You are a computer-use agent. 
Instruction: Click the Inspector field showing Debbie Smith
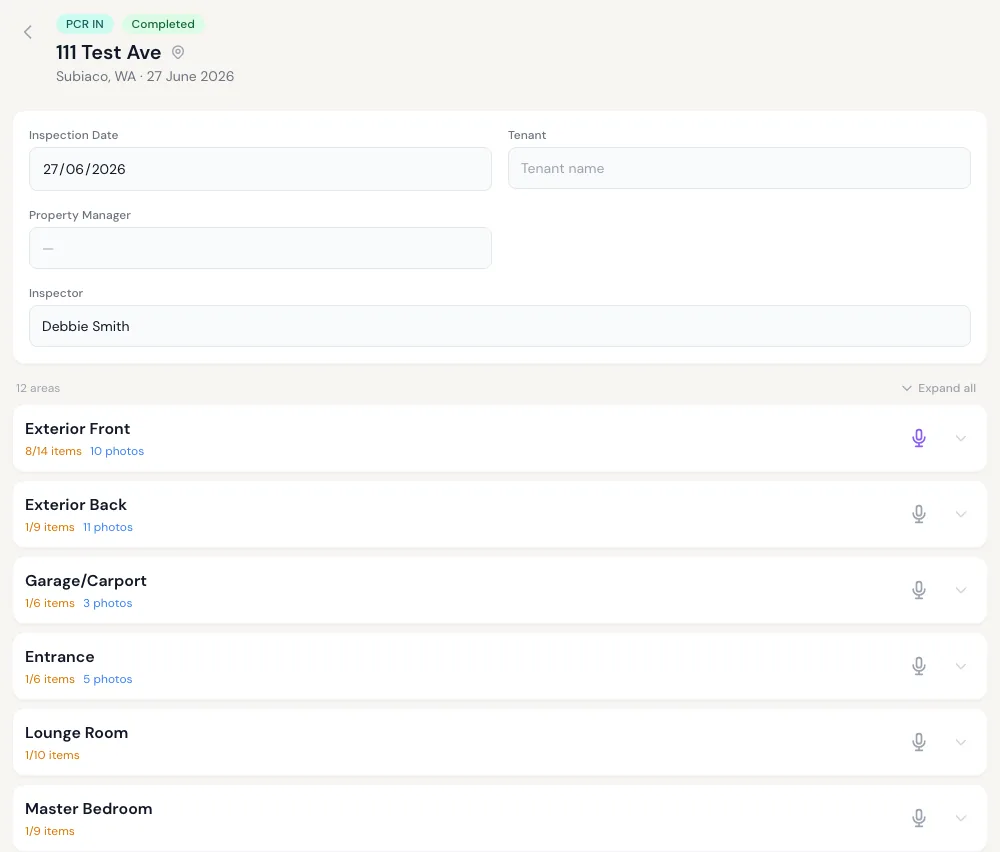point(500,327)
